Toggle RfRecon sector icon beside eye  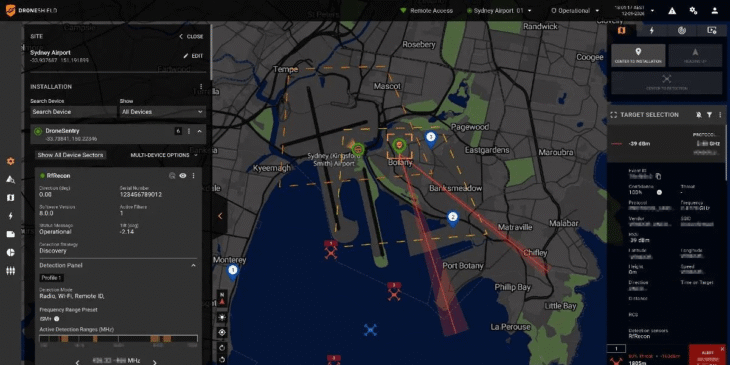(x=172, y=176)
